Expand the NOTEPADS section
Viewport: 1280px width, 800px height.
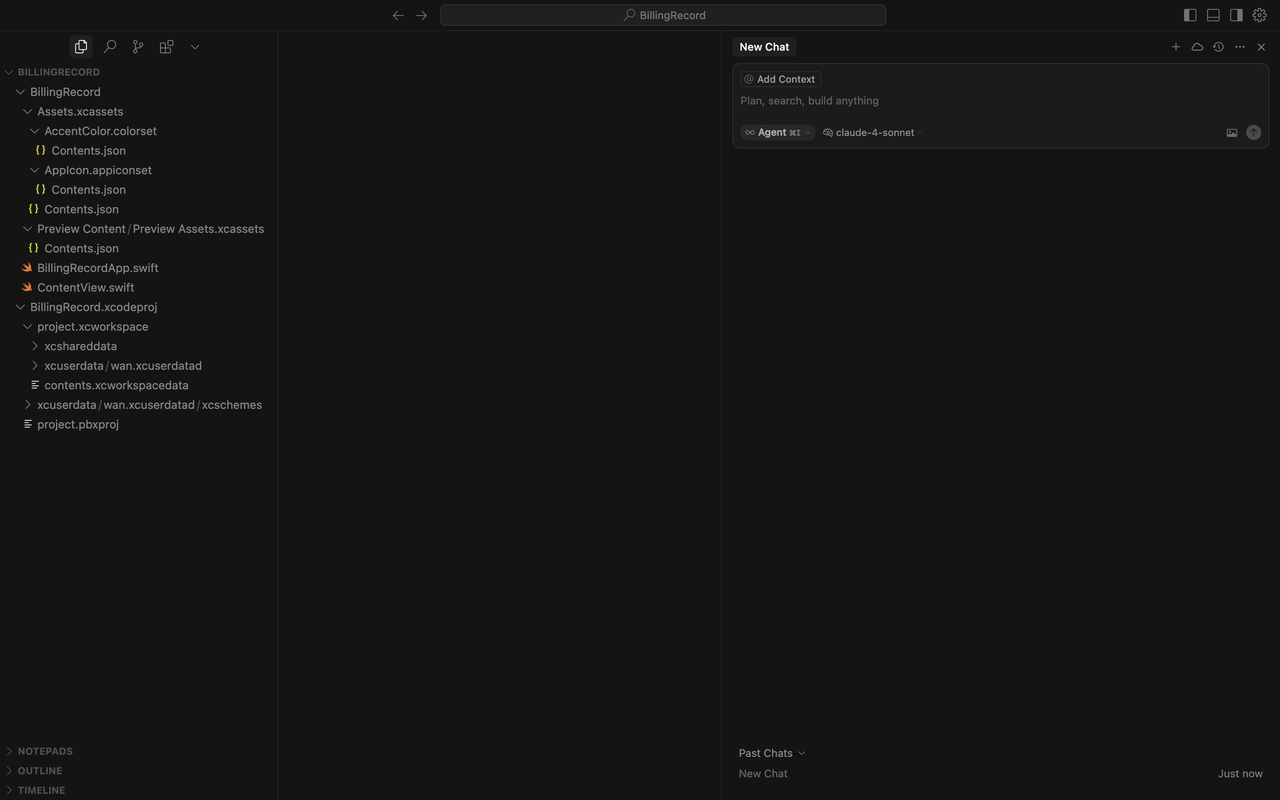pos(140,751)
